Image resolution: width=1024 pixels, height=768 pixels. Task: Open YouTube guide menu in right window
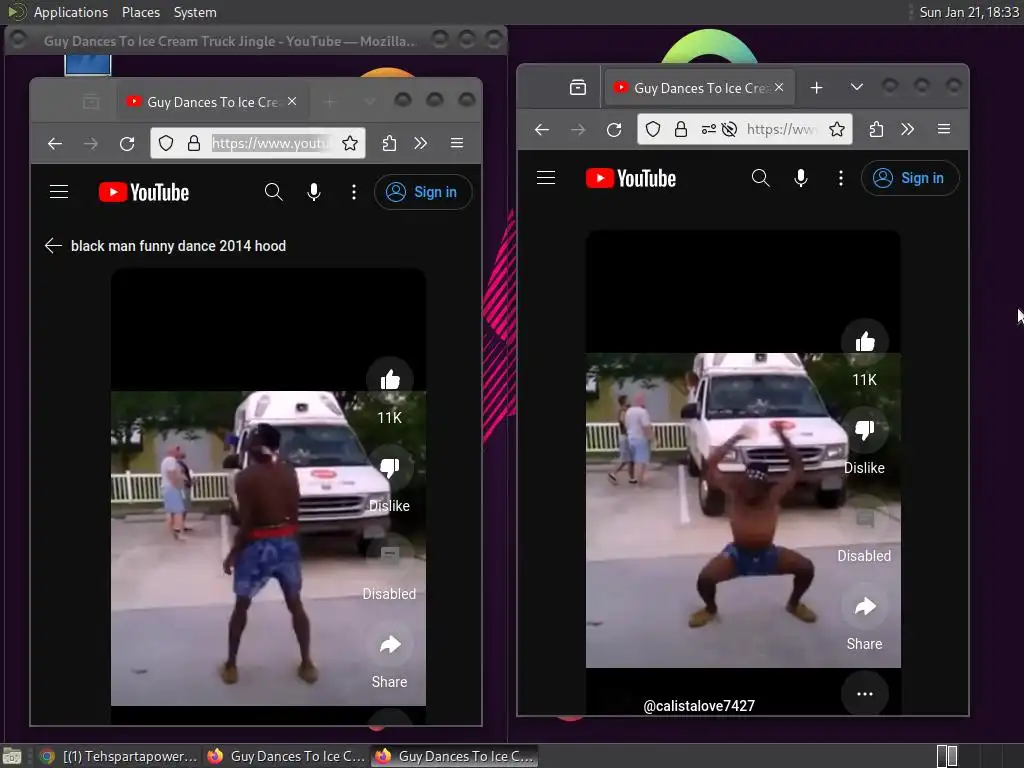tap(546, 178)
